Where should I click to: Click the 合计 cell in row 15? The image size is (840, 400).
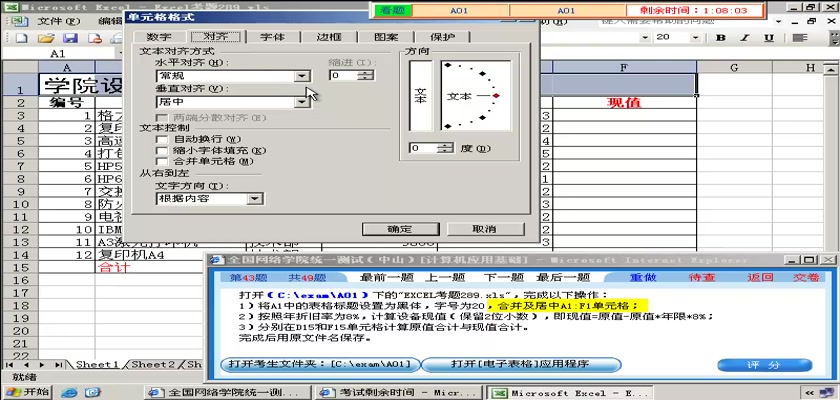tap(114, 267)
